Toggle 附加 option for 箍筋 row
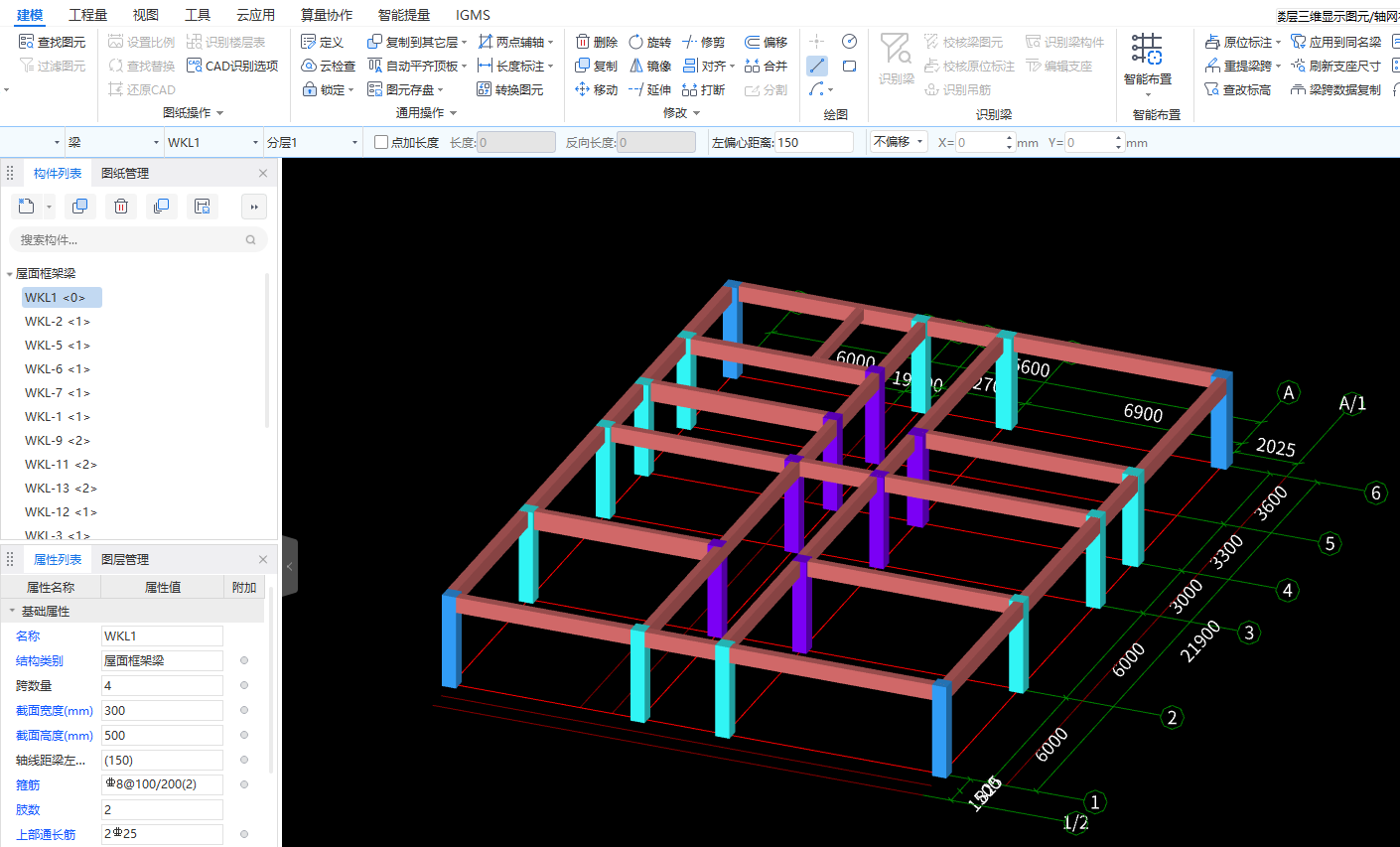Viewport: 1400px width, 847px height. pyautogui.click(x=244, y=784)
